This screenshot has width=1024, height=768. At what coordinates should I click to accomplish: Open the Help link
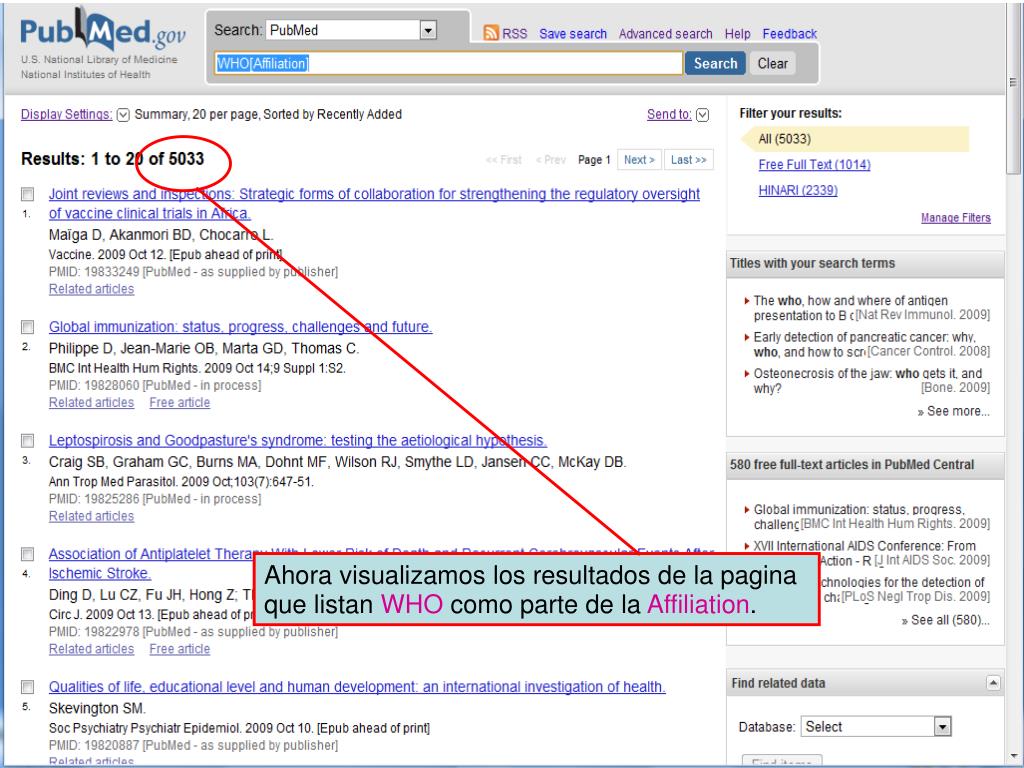tap(737, 34)
